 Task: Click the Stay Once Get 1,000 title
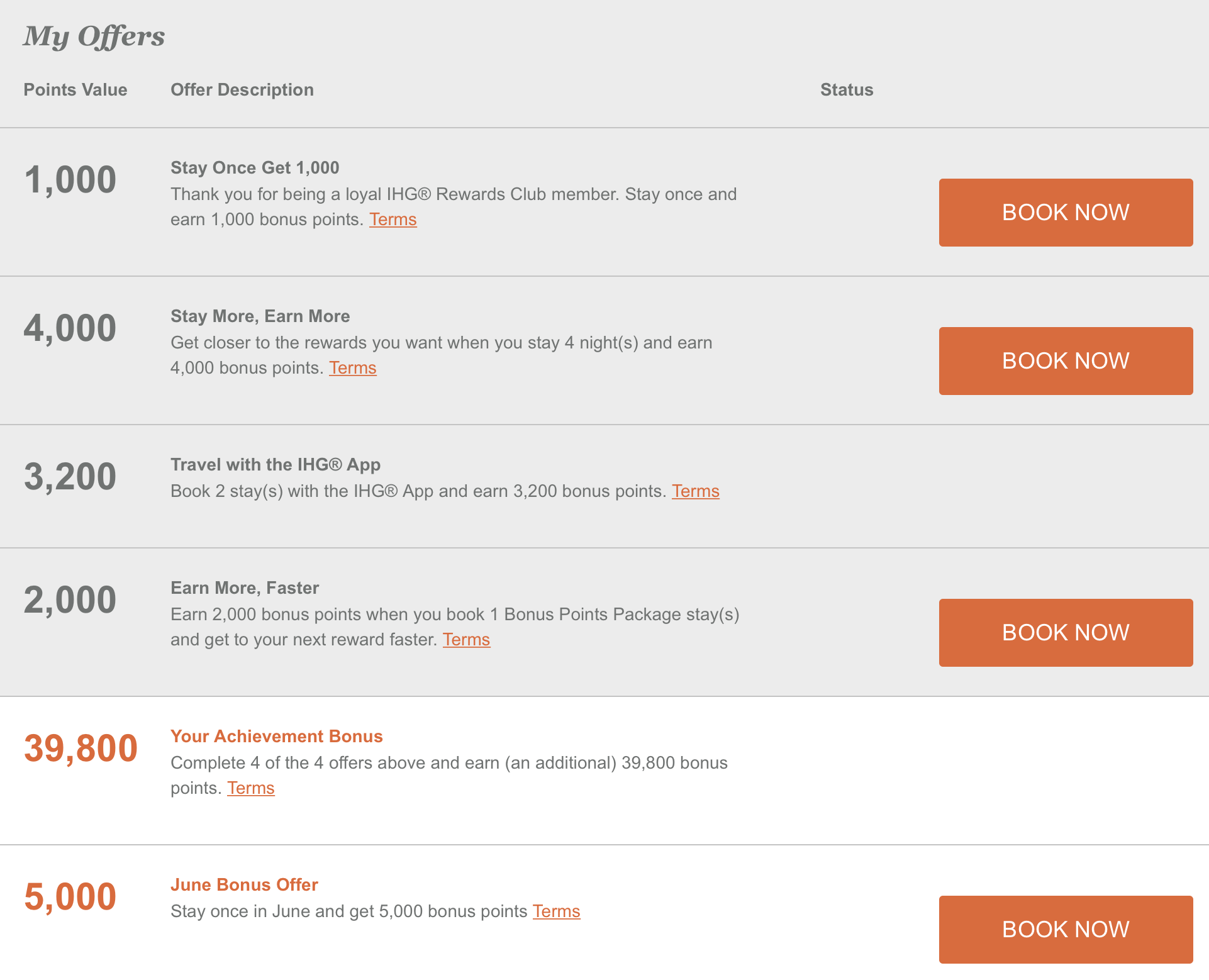[255, 168]
